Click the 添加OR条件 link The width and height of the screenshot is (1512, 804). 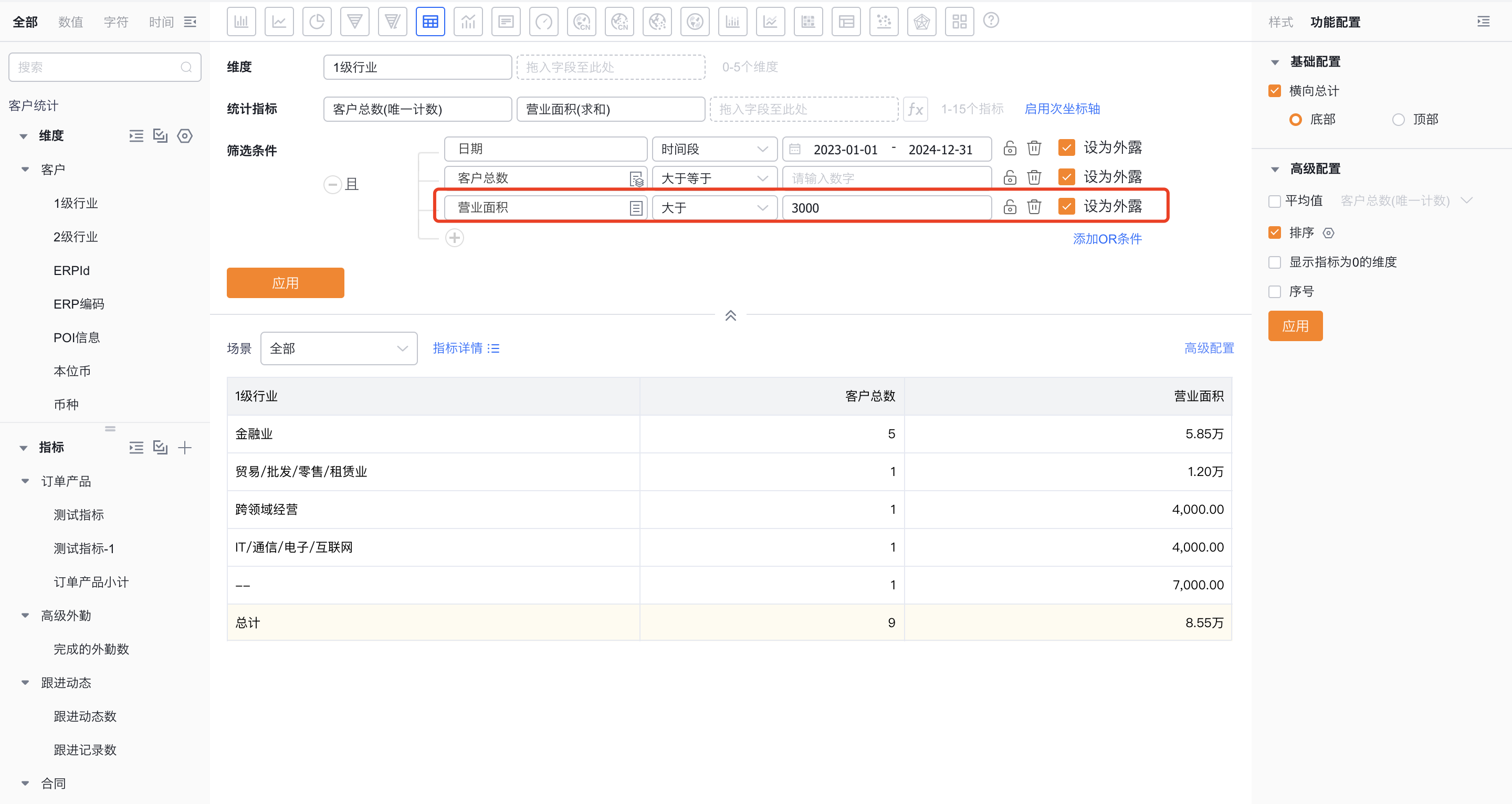(x=1106, y=238)
